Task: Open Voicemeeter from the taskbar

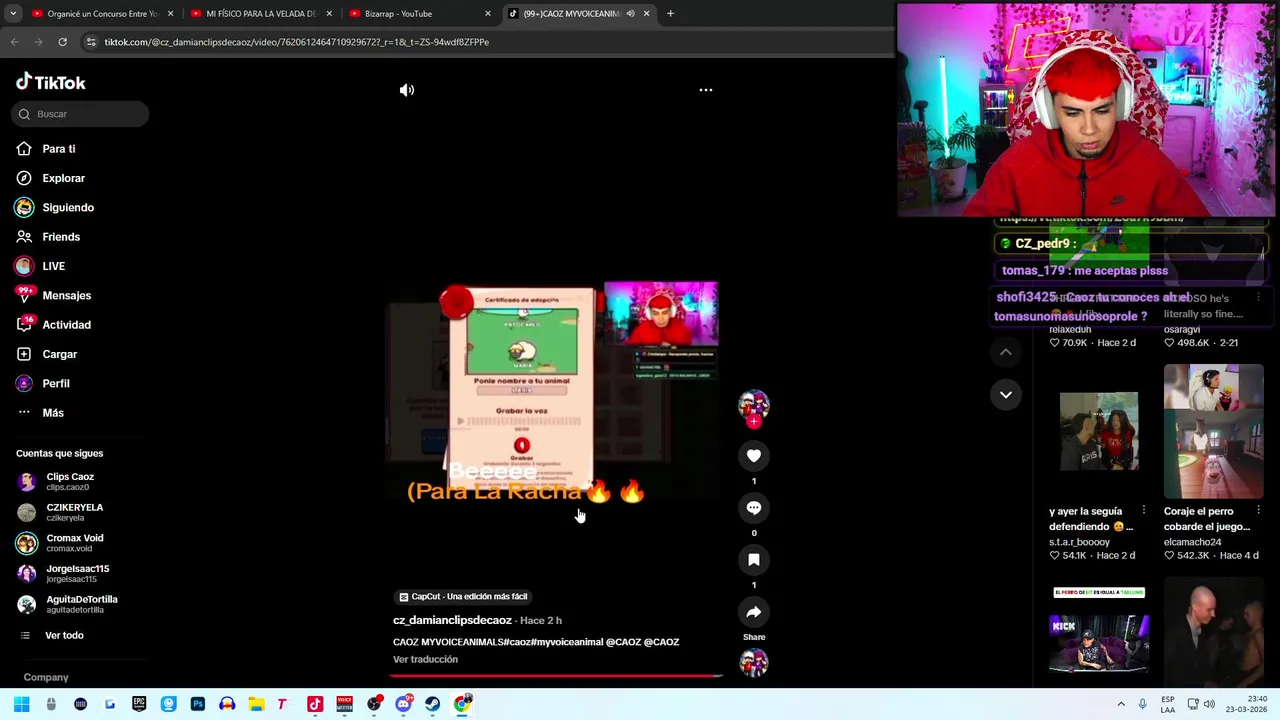Action: [344, 704]
